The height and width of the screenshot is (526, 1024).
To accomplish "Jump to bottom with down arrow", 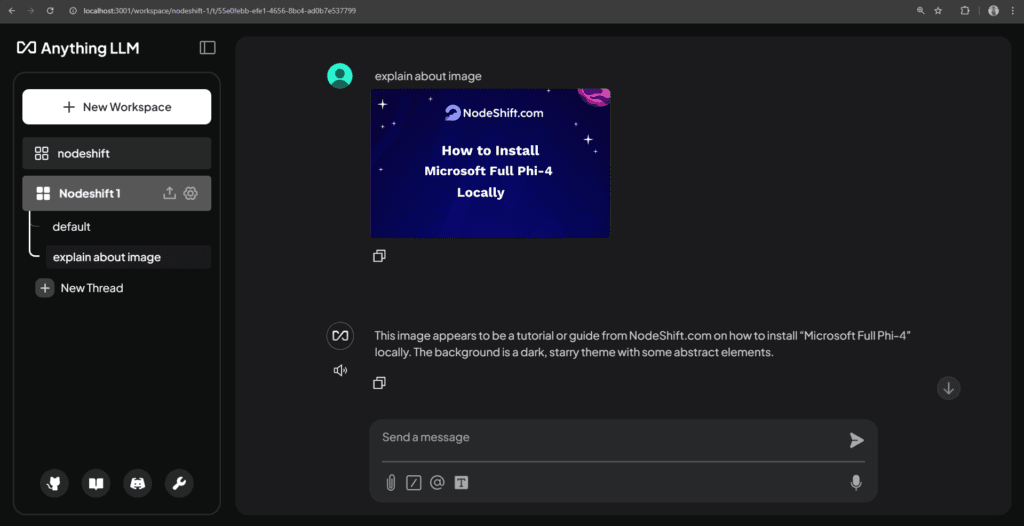I will click(x=949, y=388).
